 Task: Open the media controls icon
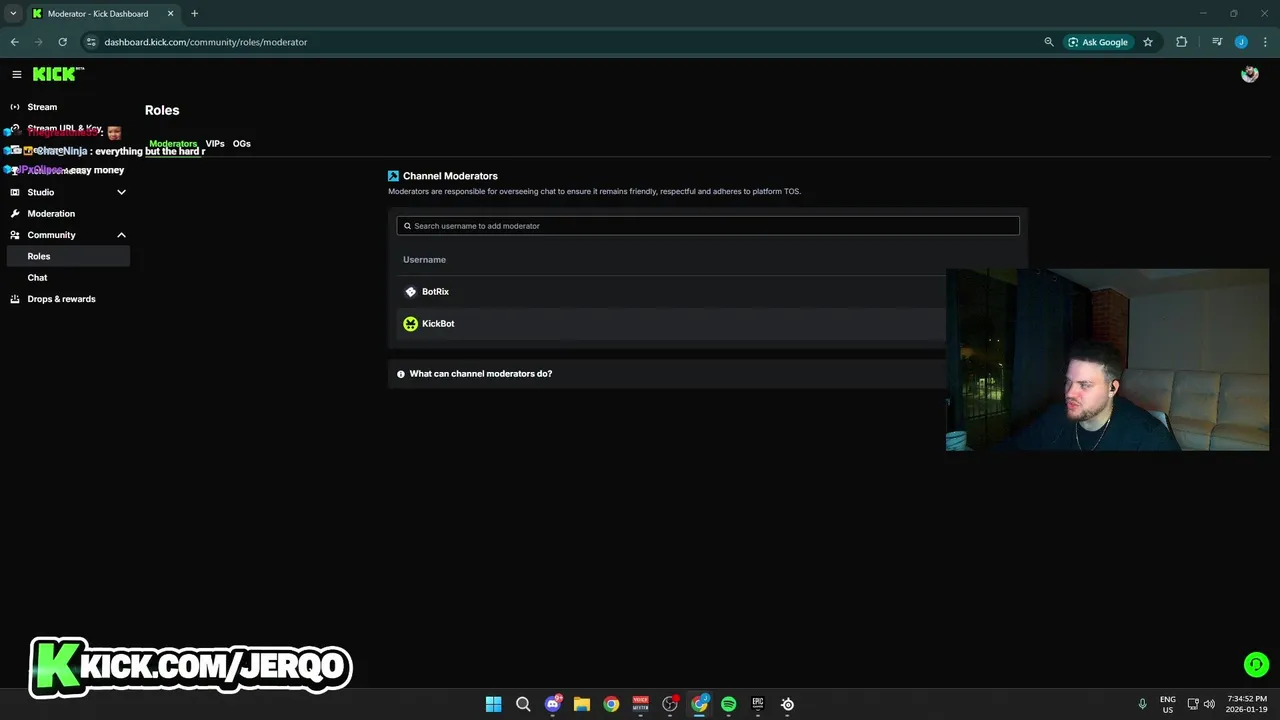pyautogui.click(x=1217, y=42)
